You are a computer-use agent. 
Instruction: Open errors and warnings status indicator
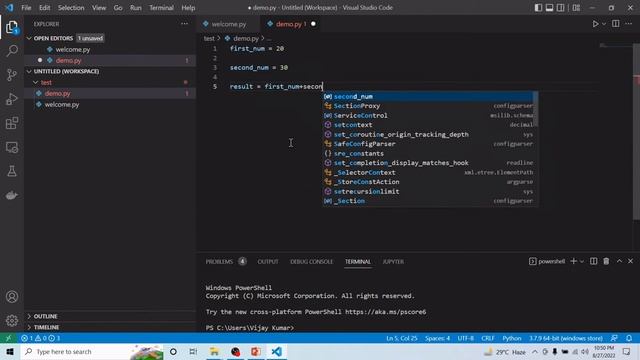pos(40,338)
